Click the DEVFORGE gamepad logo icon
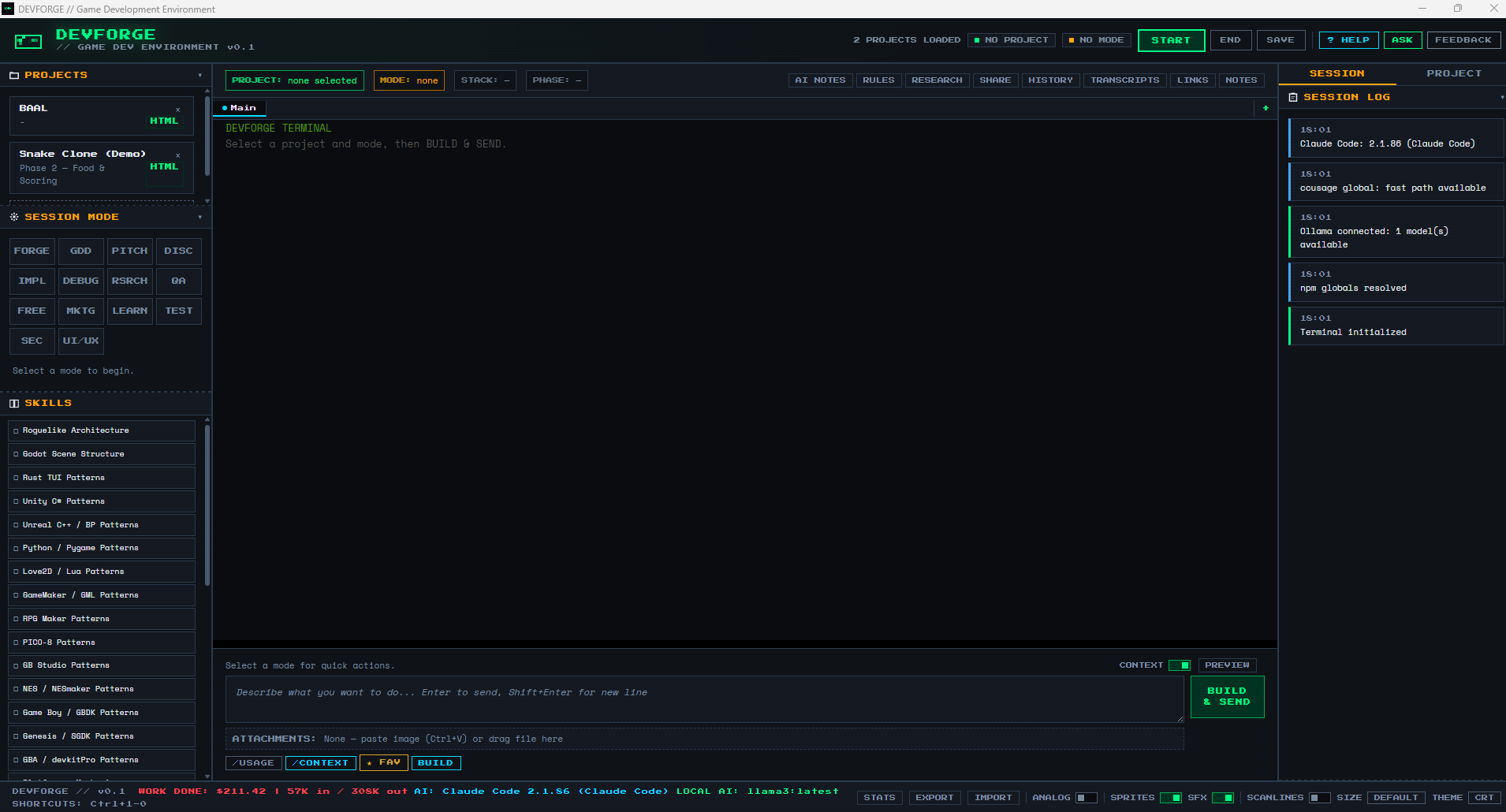 28,40
